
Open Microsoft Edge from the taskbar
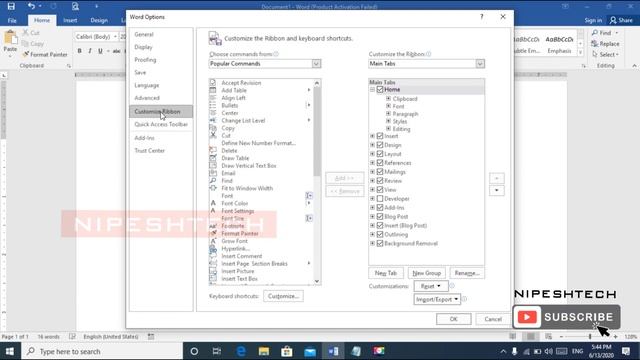[x=241, y=351]
